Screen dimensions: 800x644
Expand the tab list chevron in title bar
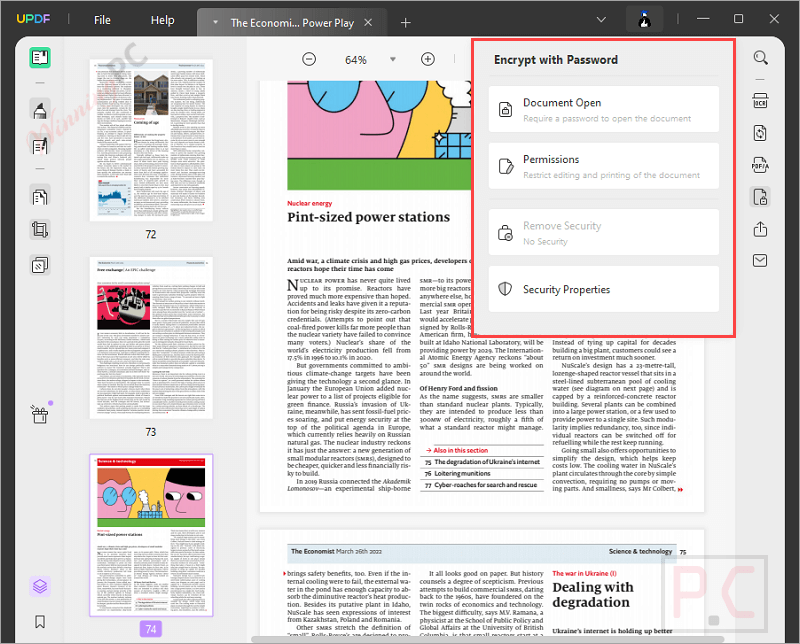pos(602,19)
